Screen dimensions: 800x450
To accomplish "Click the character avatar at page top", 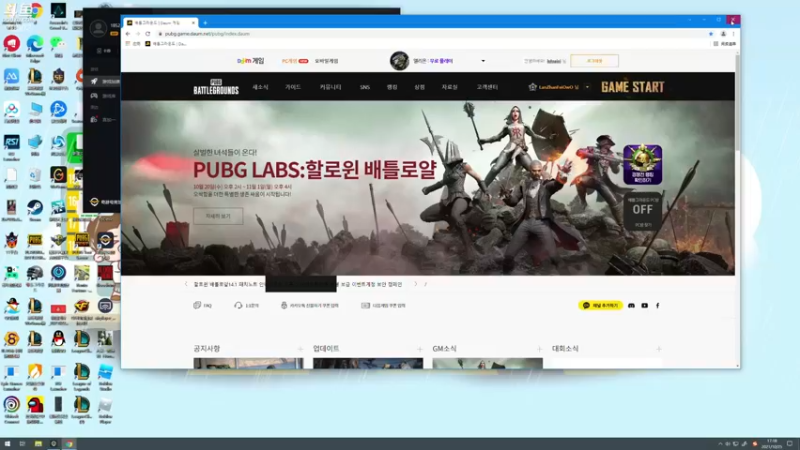I will click(399, 61).
